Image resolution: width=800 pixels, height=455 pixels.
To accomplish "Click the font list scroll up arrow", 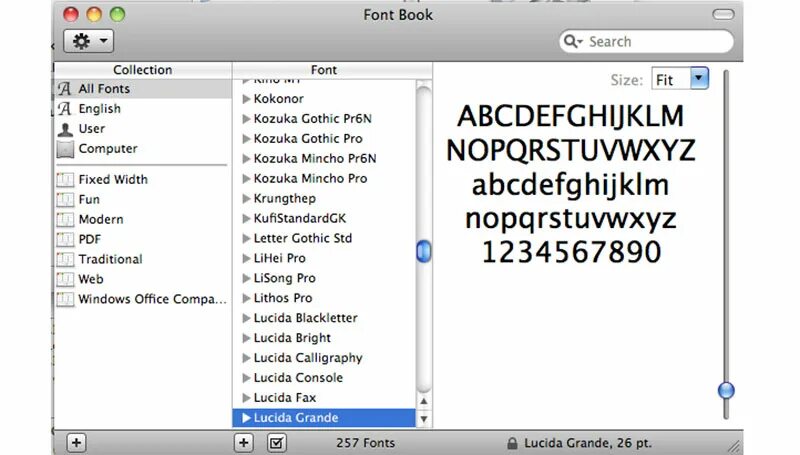I will click(423, 401).
